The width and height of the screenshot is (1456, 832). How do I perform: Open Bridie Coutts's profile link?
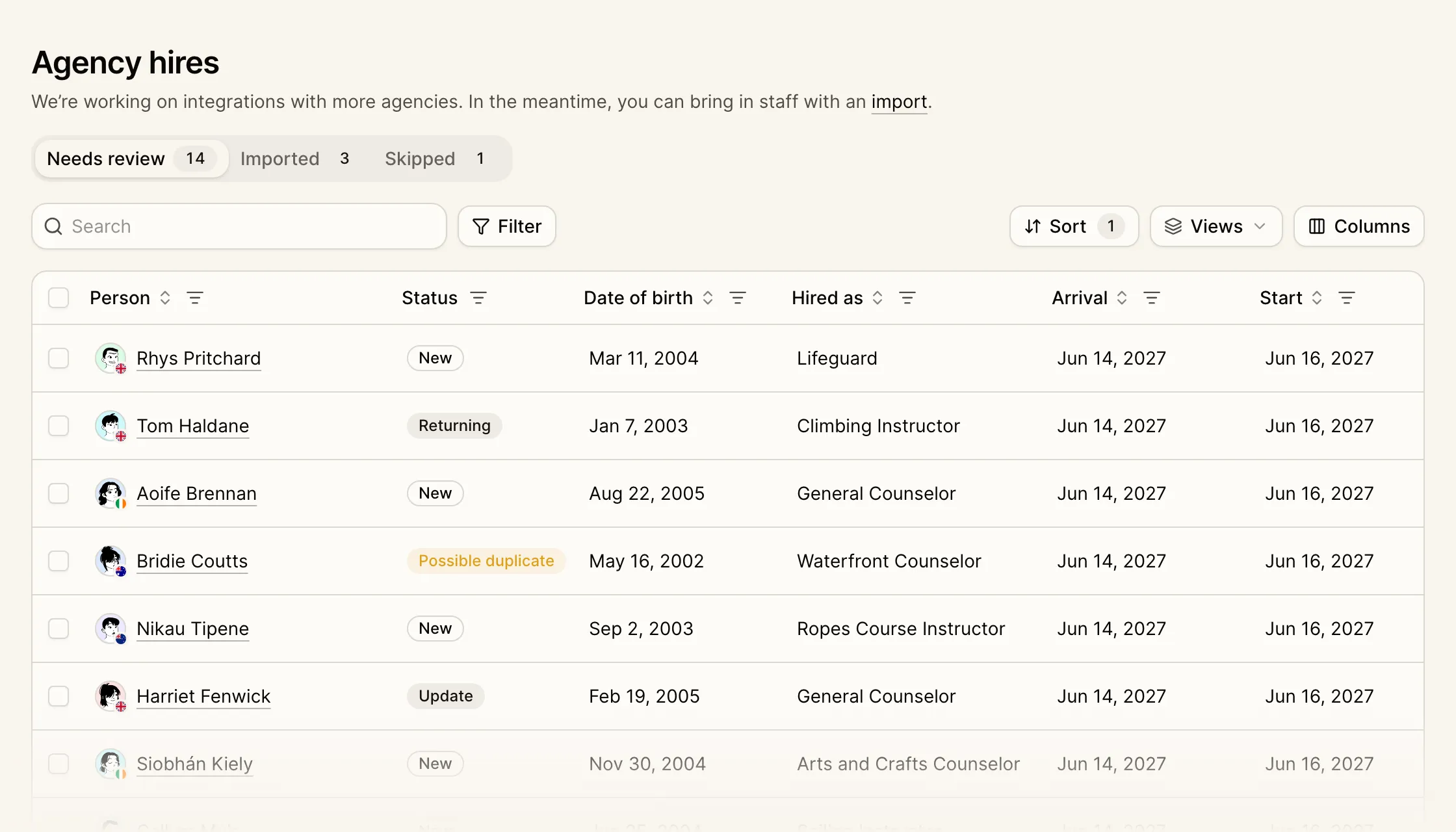click(x=192, y=561)
